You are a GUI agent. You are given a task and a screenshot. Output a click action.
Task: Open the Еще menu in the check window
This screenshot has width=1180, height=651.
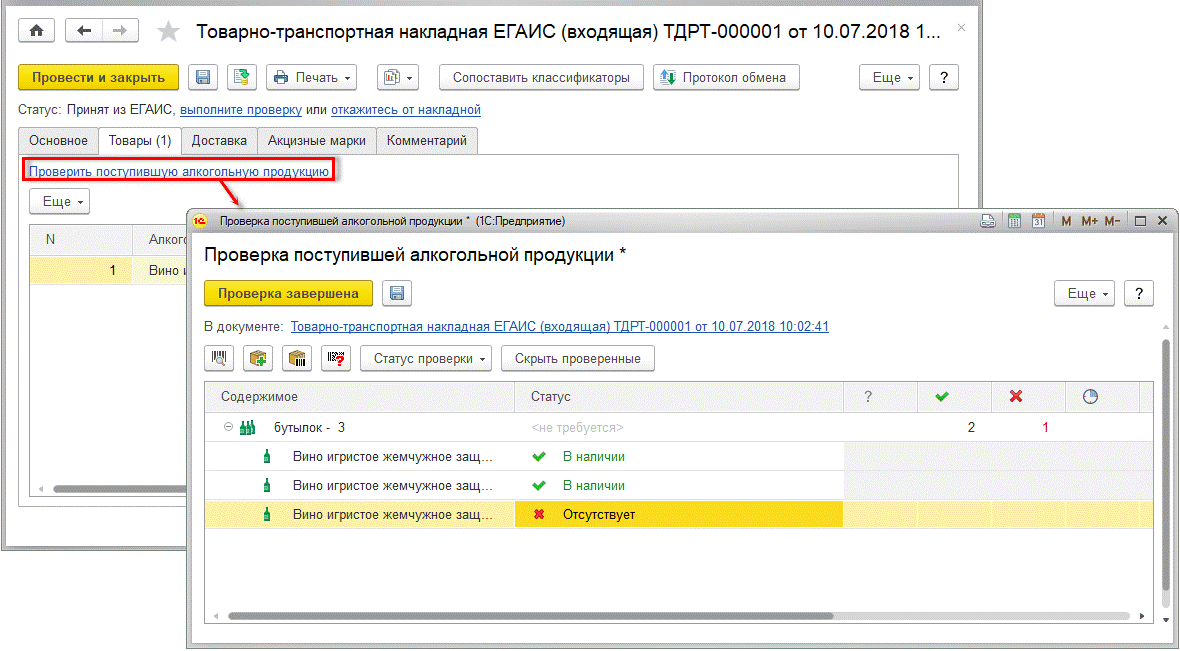[x=1084, y=294]
